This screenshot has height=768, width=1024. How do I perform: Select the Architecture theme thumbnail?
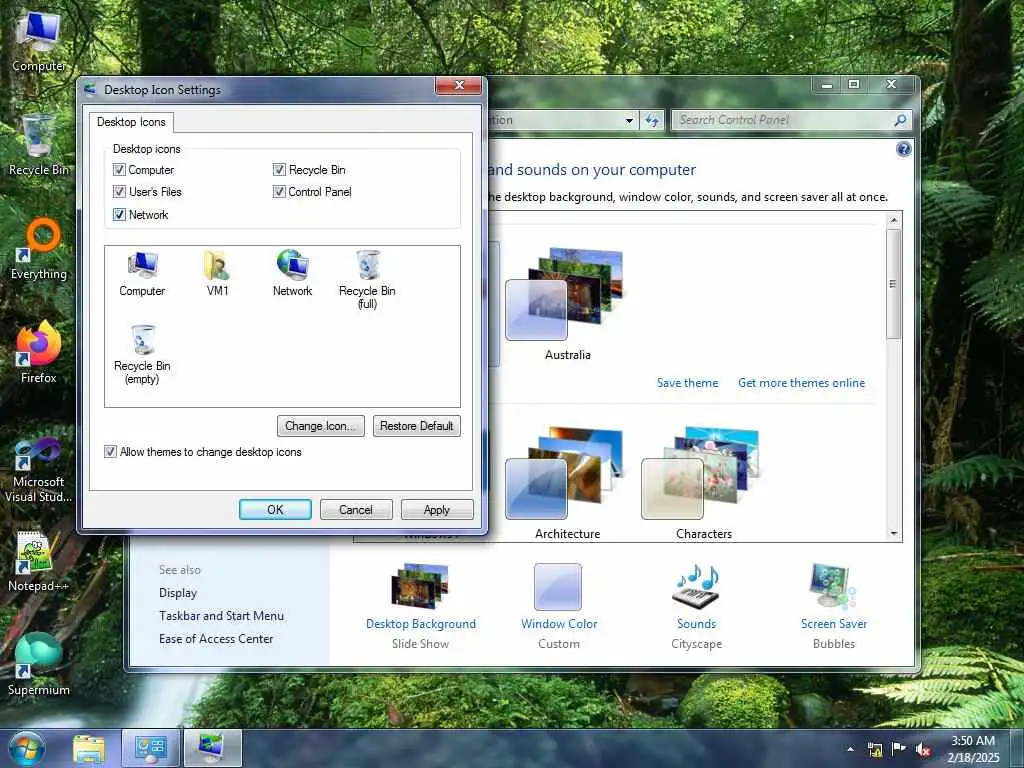[x=567, y=484]
